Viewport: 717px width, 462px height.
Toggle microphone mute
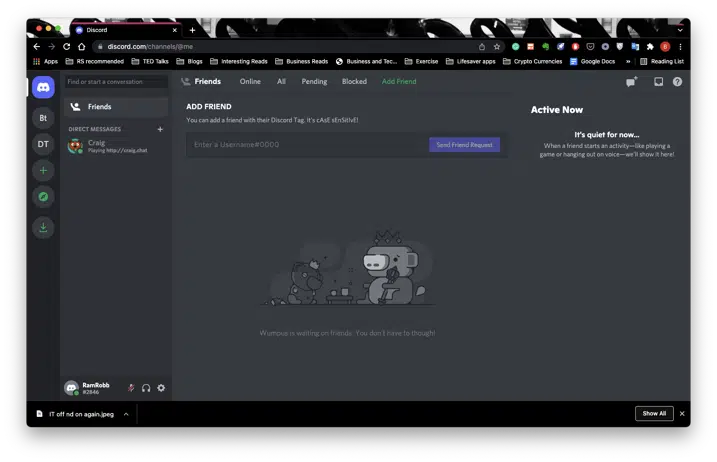[x=131, y=388]
